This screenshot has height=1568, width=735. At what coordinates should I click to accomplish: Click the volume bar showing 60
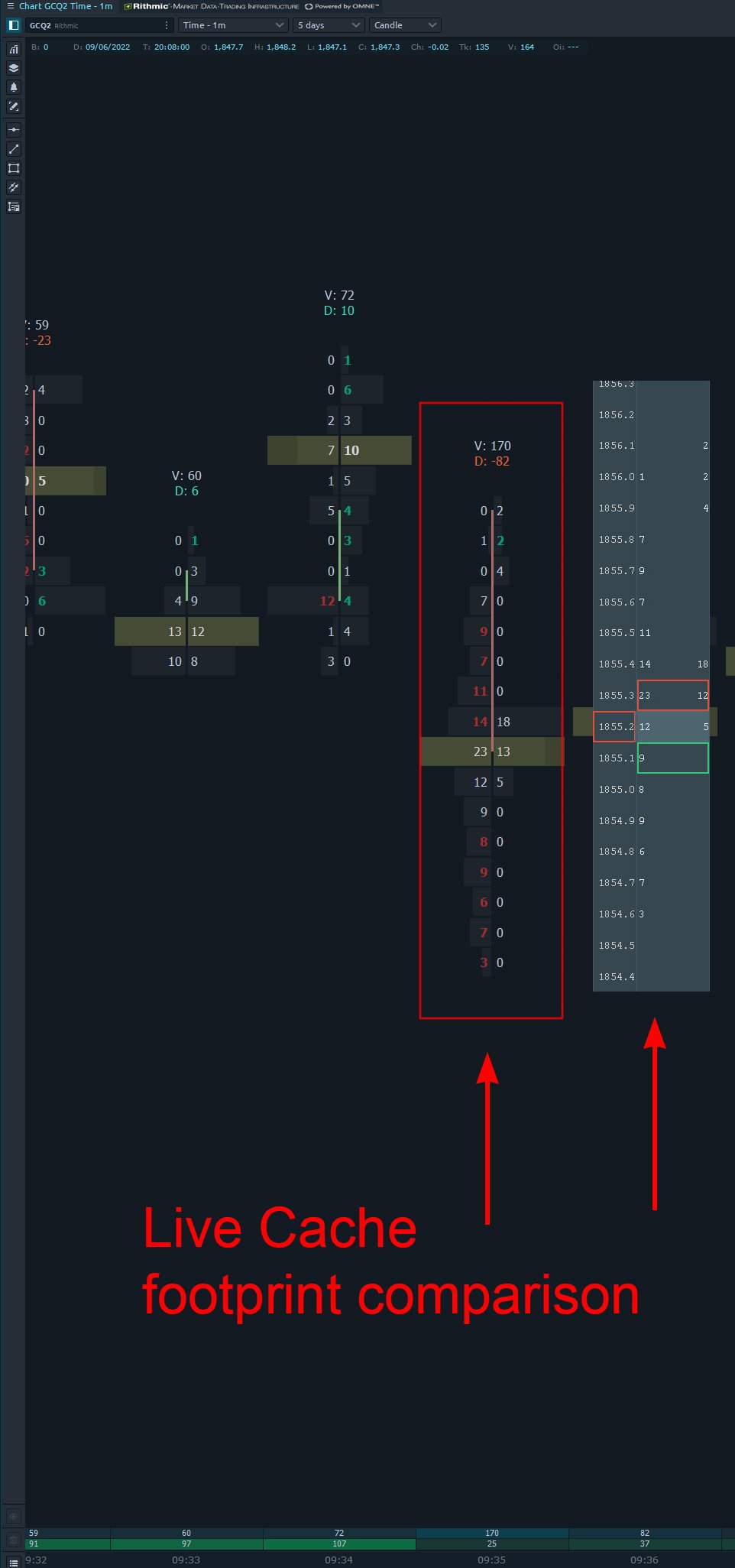point(186,1533)
